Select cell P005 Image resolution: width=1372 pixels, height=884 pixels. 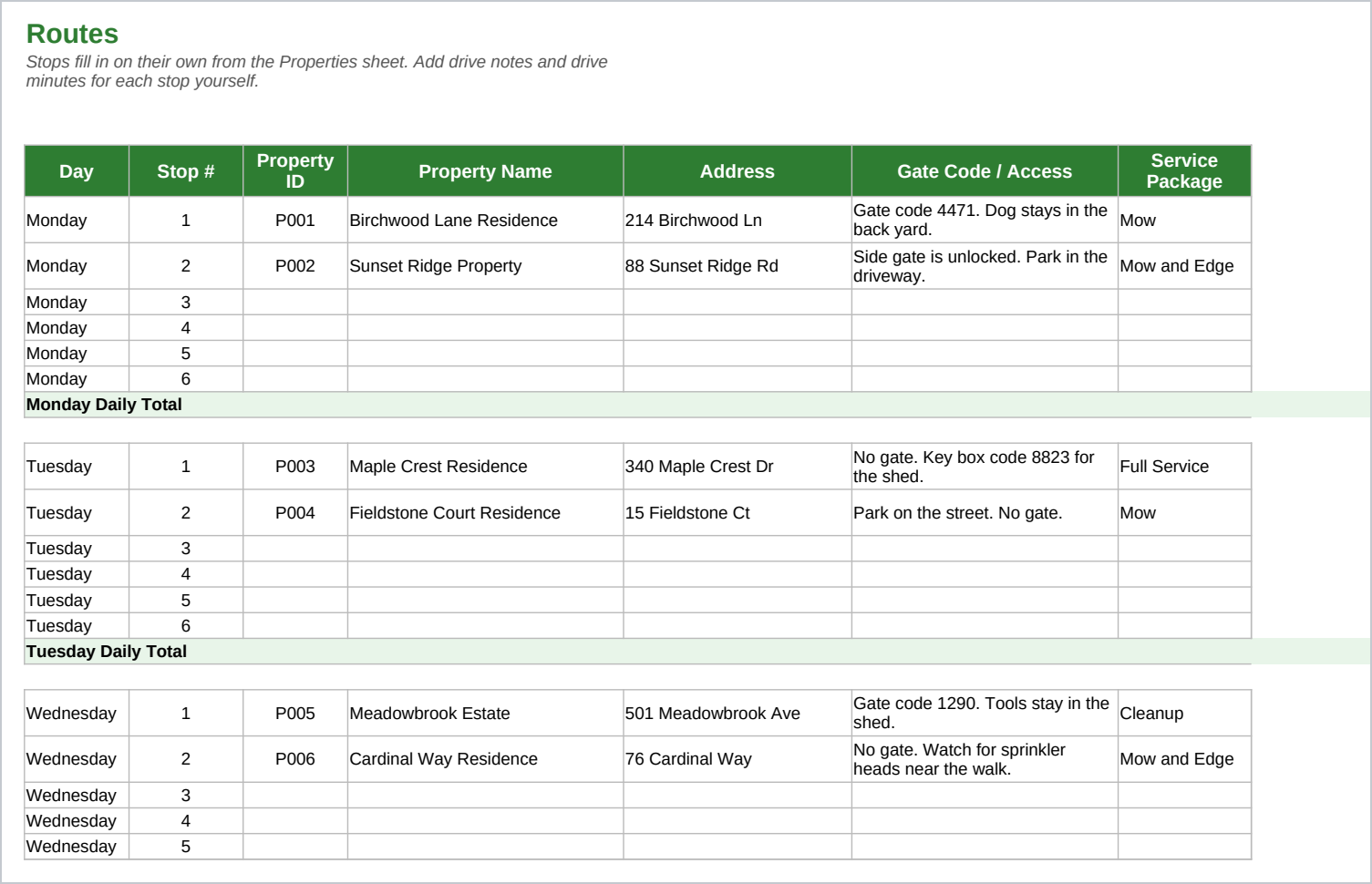[x=295, y=714]
